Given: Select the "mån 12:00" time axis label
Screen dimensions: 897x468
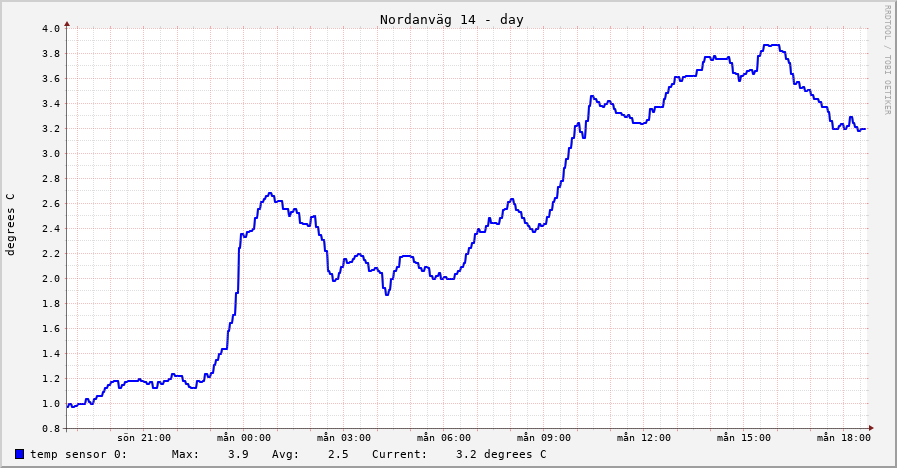Looking at the screenshot, I should click(x=644, y=437).
